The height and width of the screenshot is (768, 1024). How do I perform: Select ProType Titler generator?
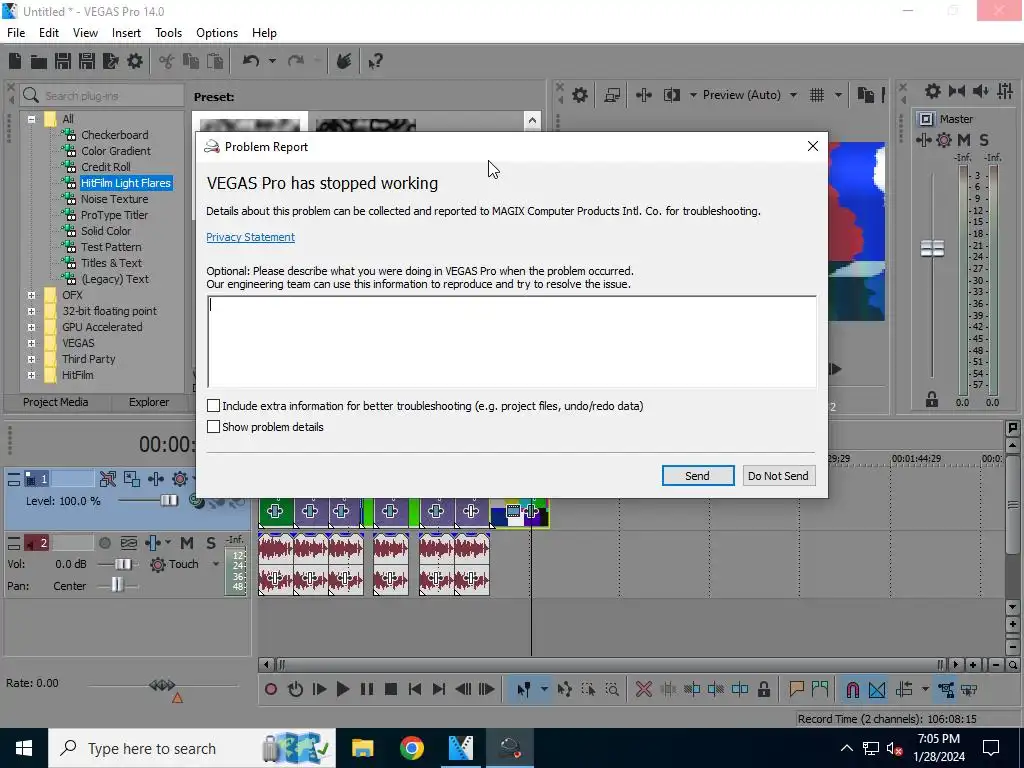114,215
